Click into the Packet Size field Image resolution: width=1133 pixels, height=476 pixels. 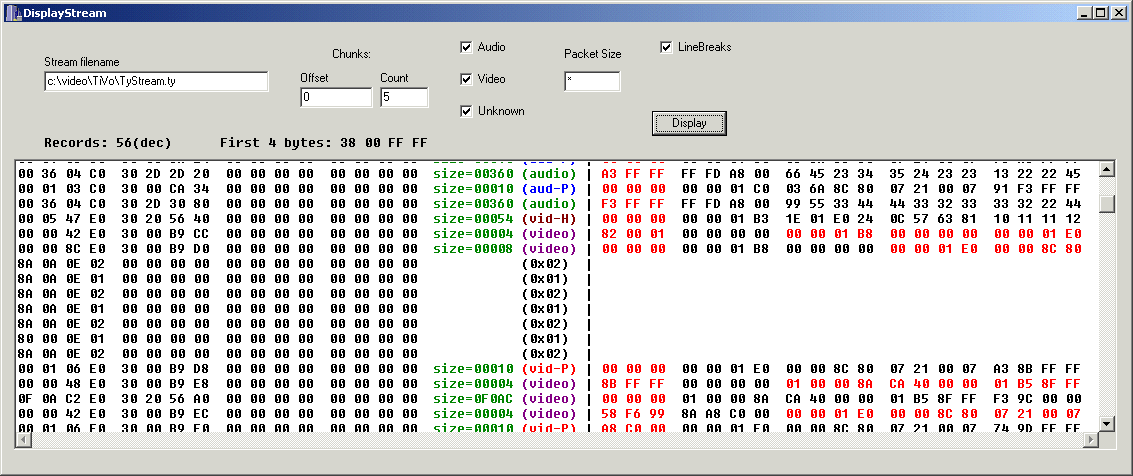pyautogui.click(x=592, y=82)
